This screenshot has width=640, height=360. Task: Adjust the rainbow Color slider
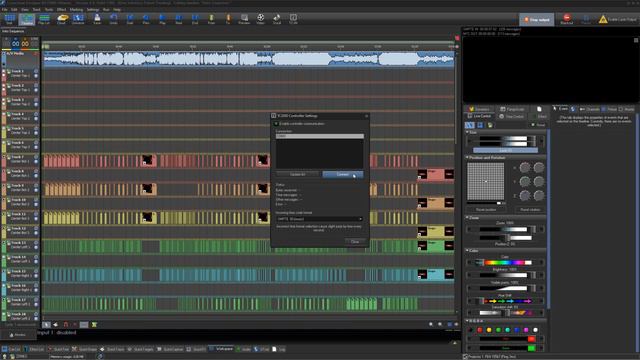[505, 262]
